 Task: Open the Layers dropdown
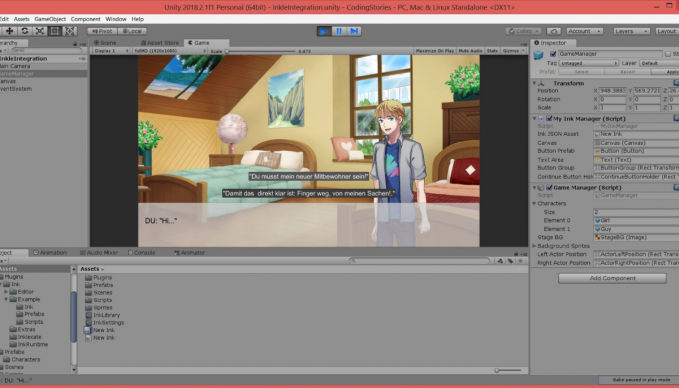[631, 31]
